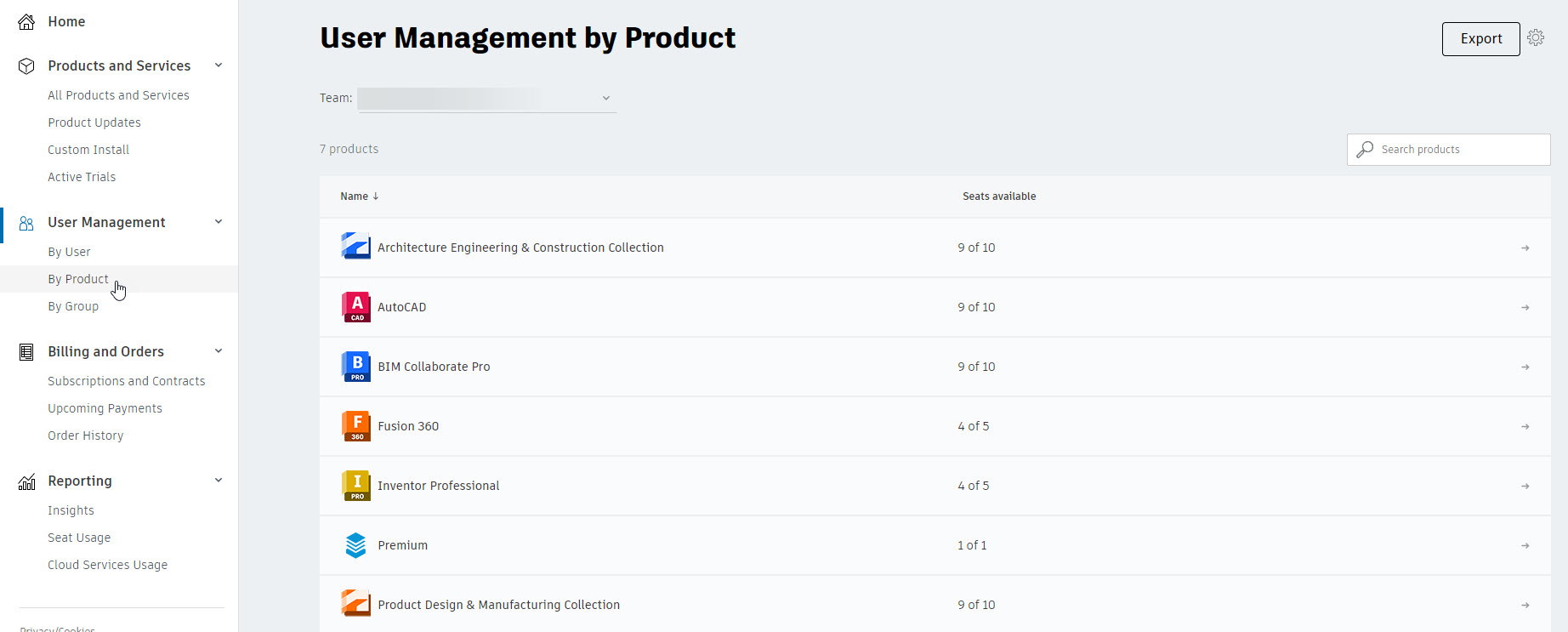Open Fusion 360 product name

408,426
